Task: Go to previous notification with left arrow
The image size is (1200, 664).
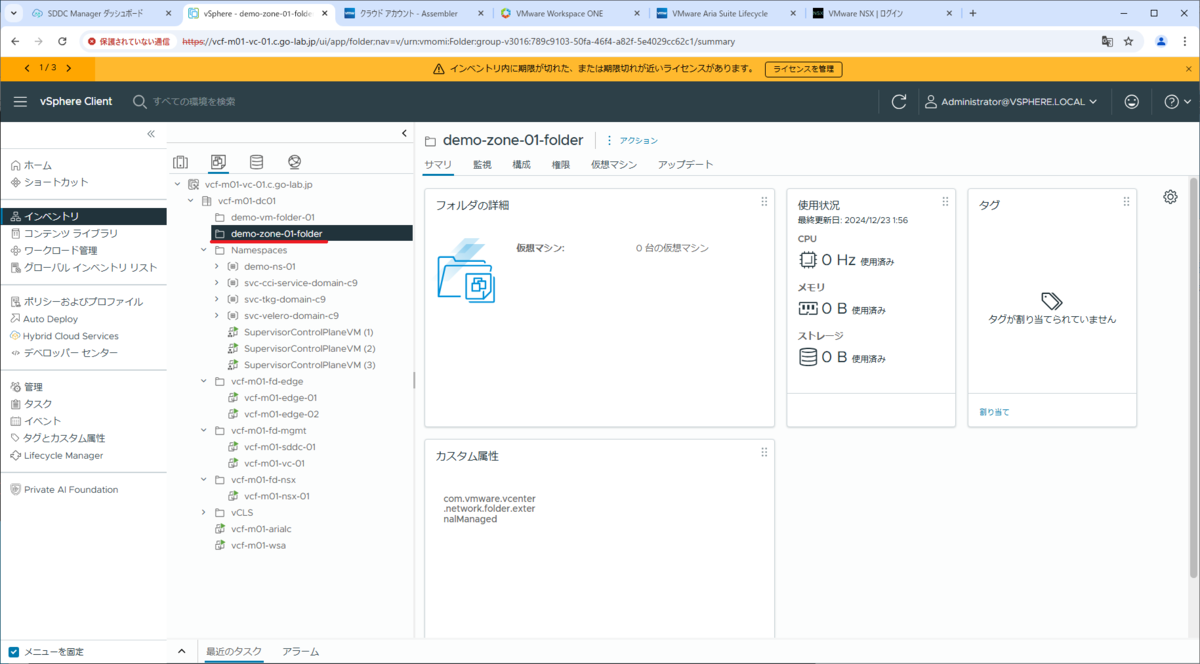Action: coord(27,68)
